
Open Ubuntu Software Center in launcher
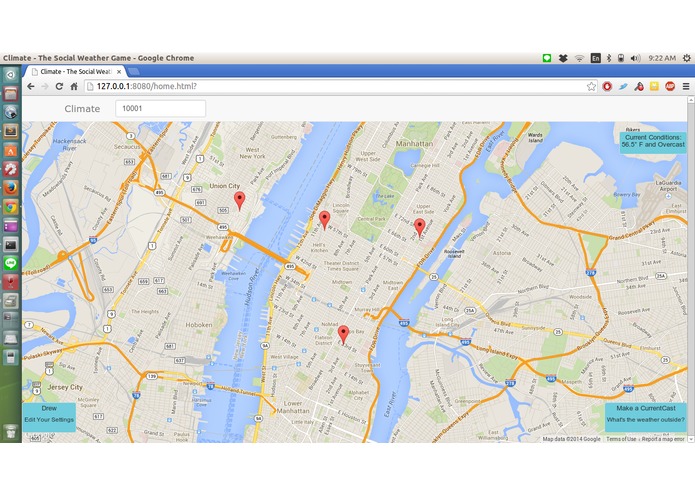[11, 150]
